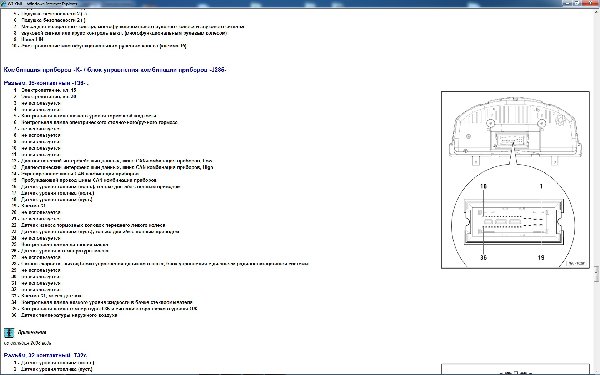Restore down the browser window
The width and height of the screenshot is (600, 375).
tap(577, 3)
